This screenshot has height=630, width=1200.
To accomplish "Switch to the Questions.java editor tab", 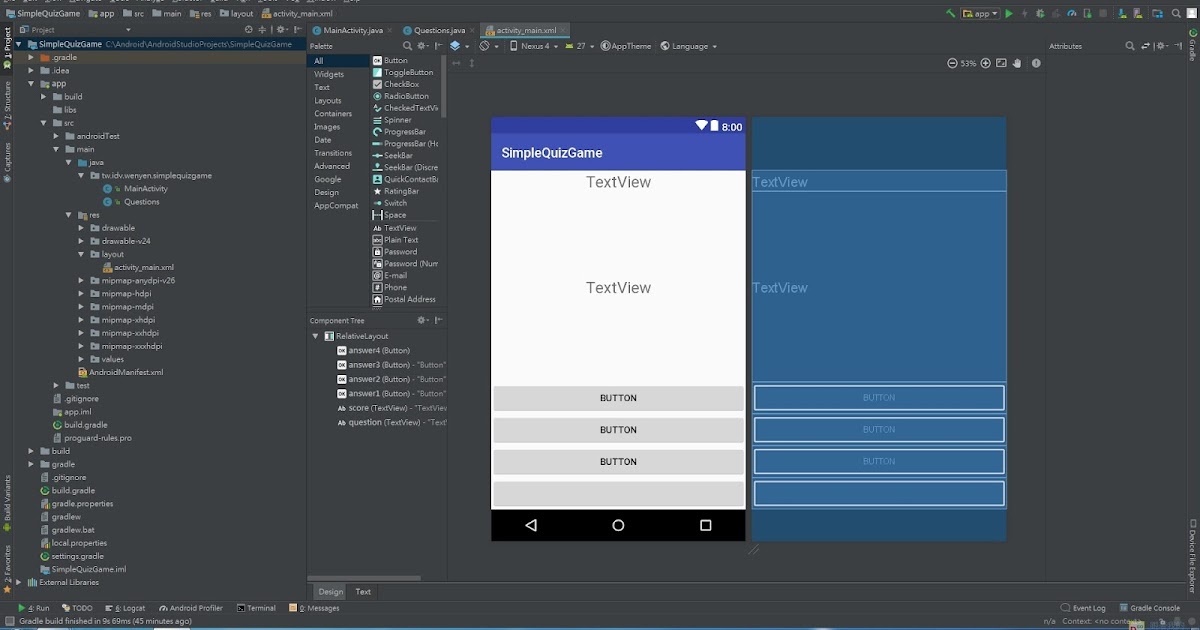I will pyautogui.click(x=436, y=30).
